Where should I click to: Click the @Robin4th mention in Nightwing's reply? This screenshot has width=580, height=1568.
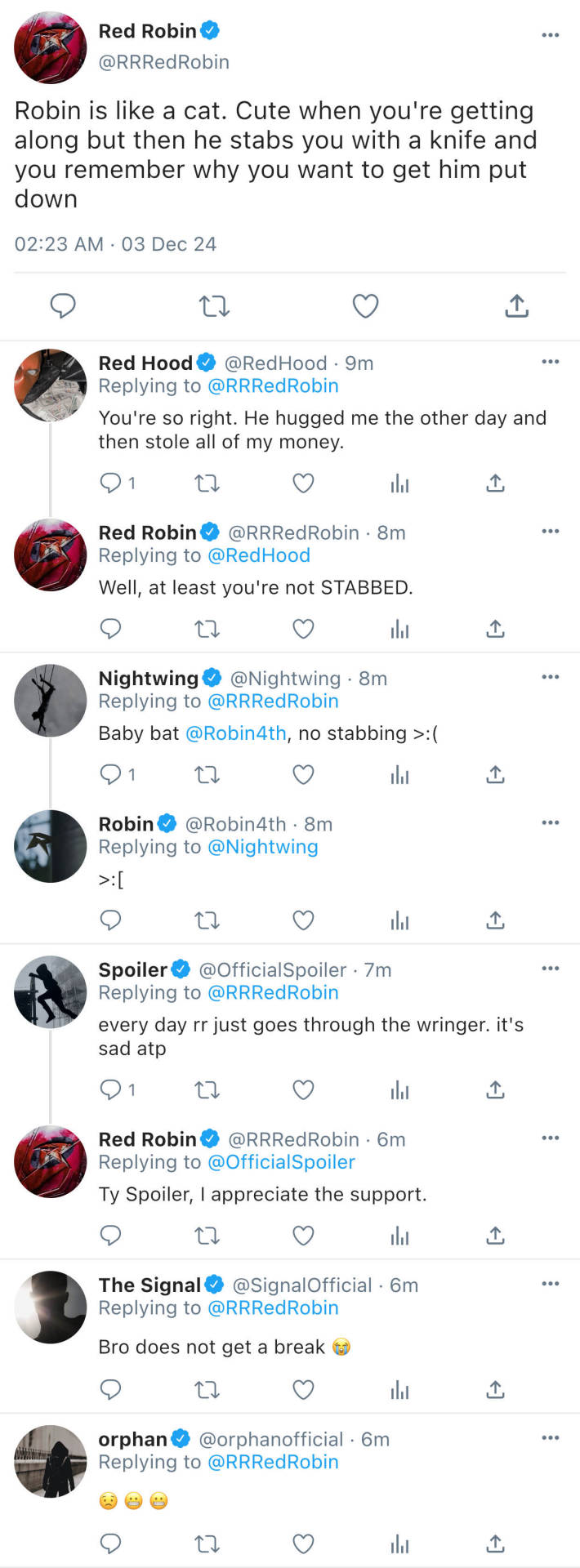coord(236,733)
